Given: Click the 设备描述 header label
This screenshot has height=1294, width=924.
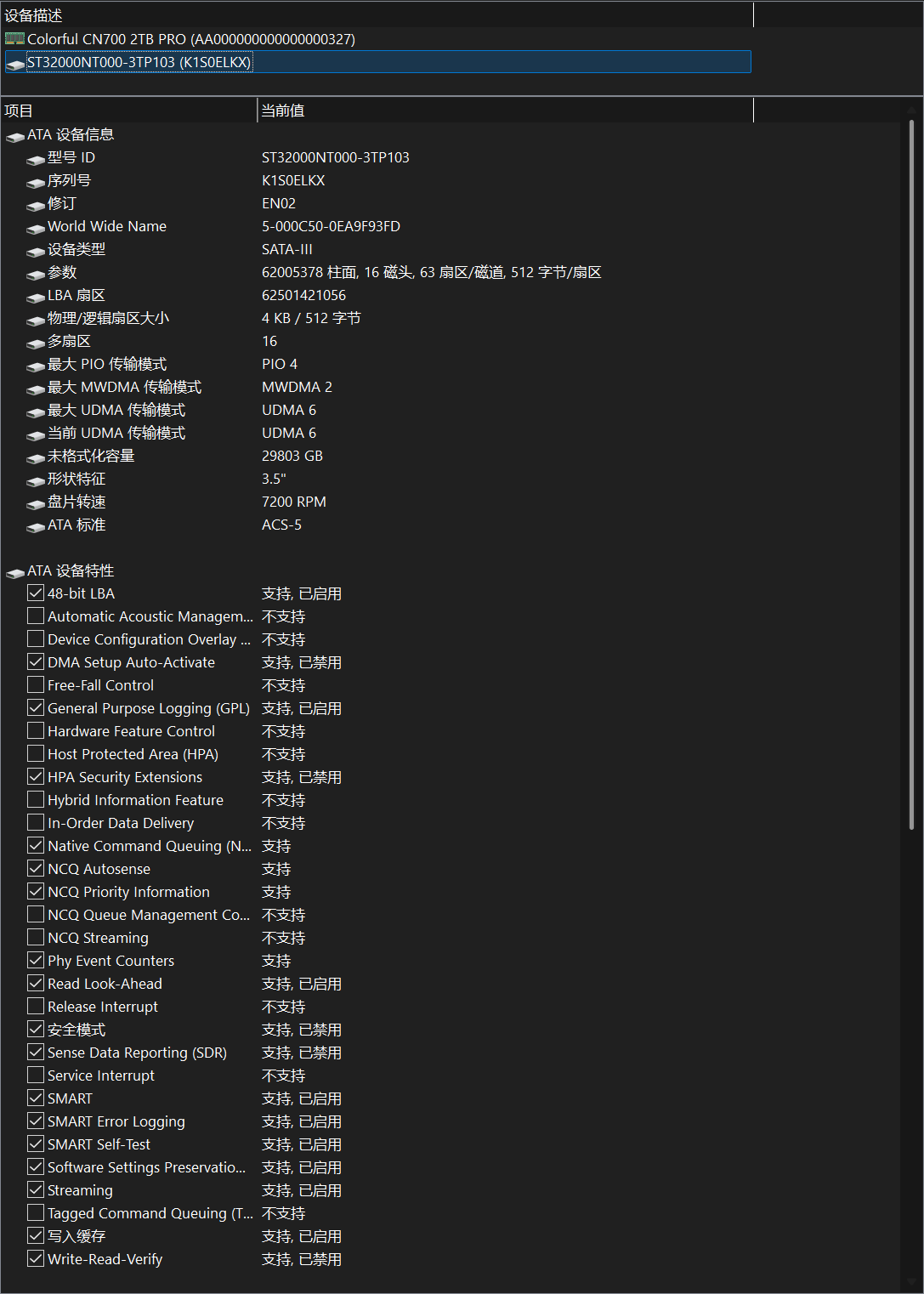Looking at the screenshot, I should click(x=34, y=14).
